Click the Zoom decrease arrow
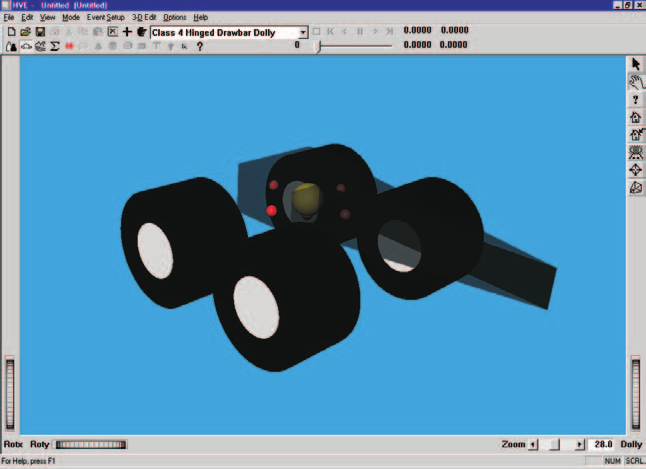This screenshot has height=469, width=646. [533, 445]
